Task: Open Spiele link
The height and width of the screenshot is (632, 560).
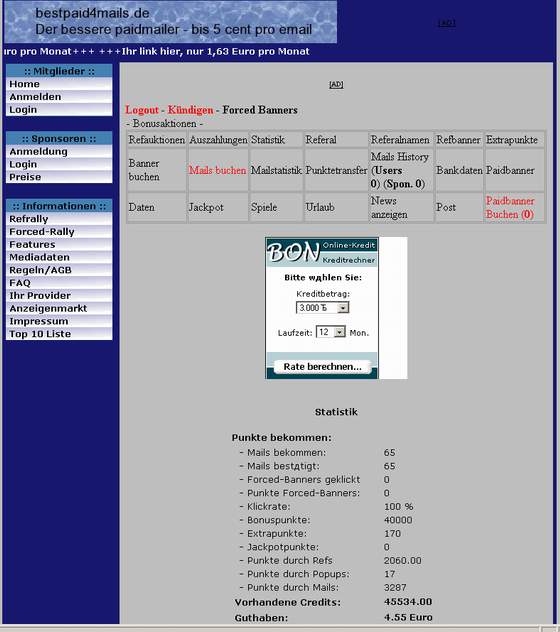Action: click(x=264, y=207)
